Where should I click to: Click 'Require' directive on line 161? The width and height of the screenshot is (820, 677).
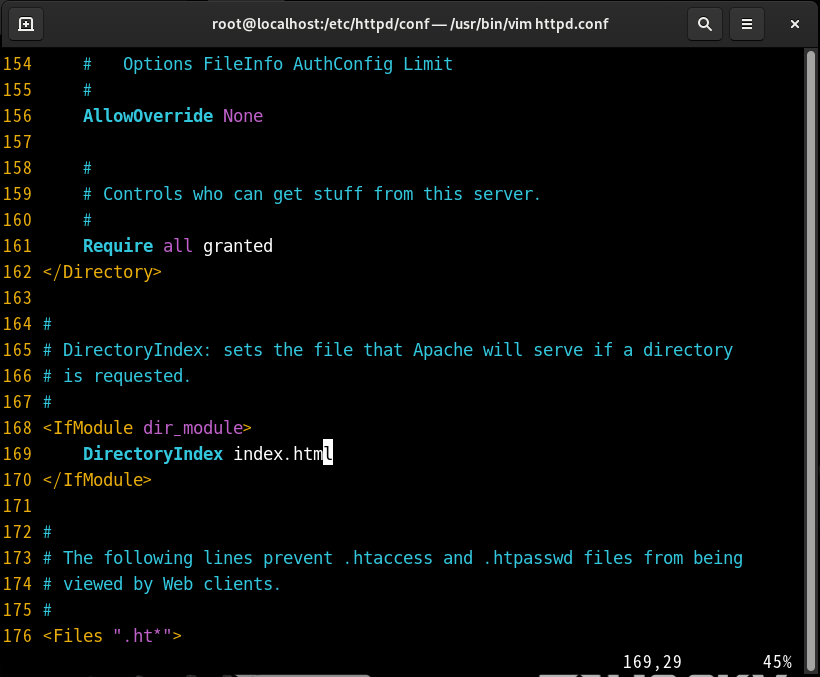click(118, 246)
